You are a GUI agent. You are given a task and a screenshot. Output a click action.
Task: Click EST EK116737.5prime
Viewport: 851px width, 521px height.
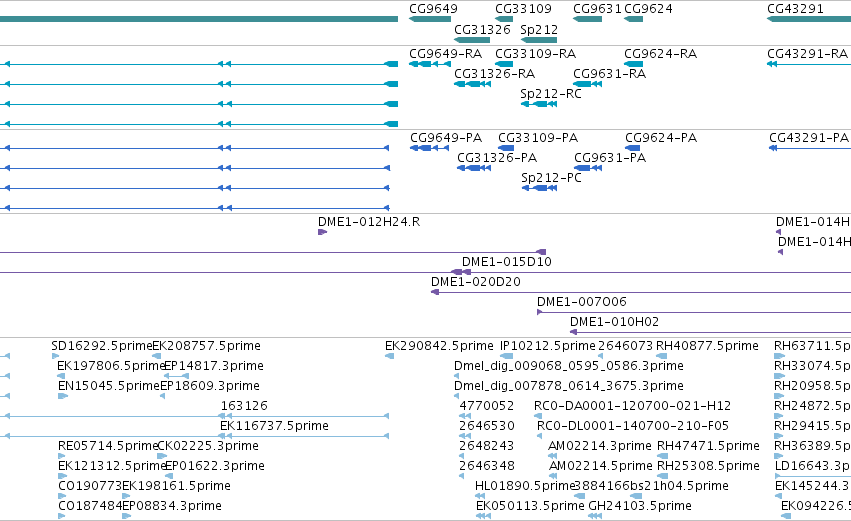274,426
